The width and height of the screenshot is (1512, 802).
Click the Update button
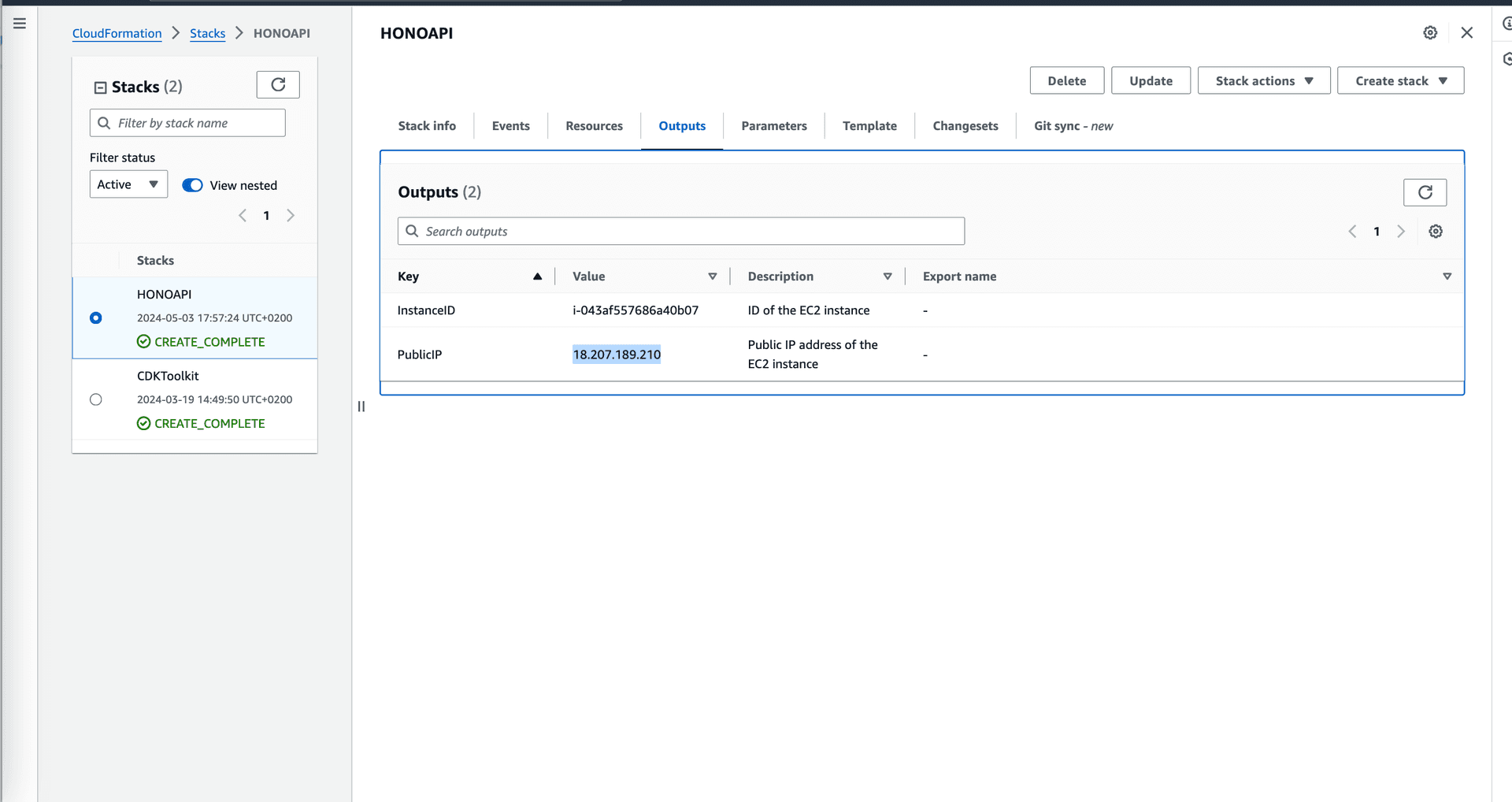point(1151,80)
